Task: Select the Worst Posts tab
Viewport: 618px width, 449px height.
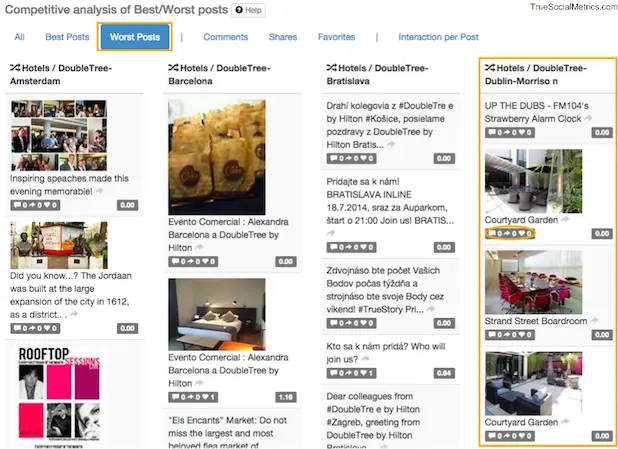Action: click(135, 37)
